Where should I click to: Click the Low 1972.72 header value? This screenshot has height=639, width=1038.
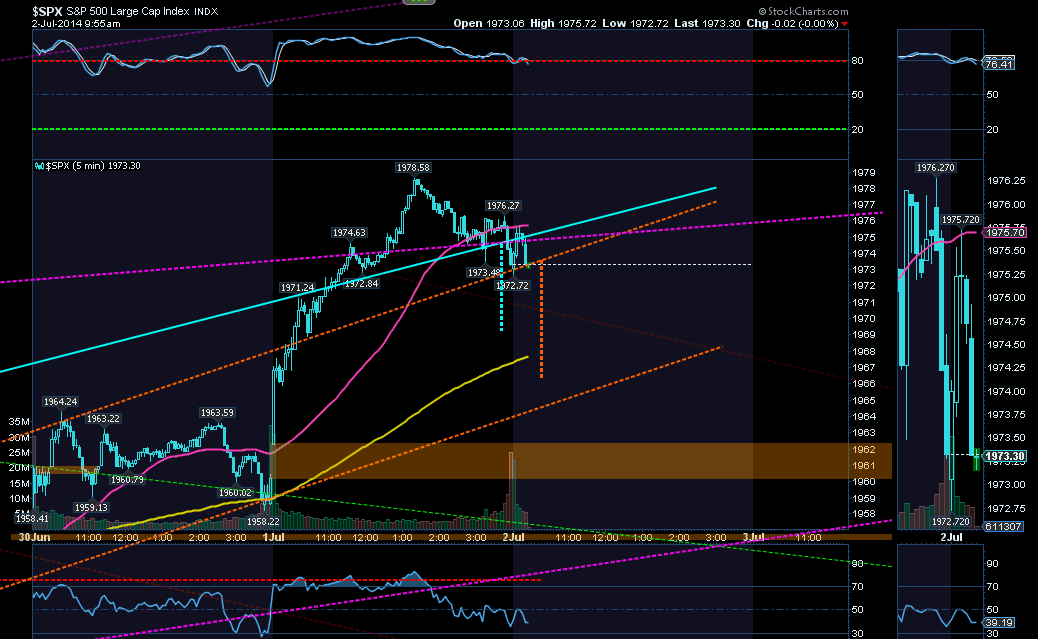635,23
